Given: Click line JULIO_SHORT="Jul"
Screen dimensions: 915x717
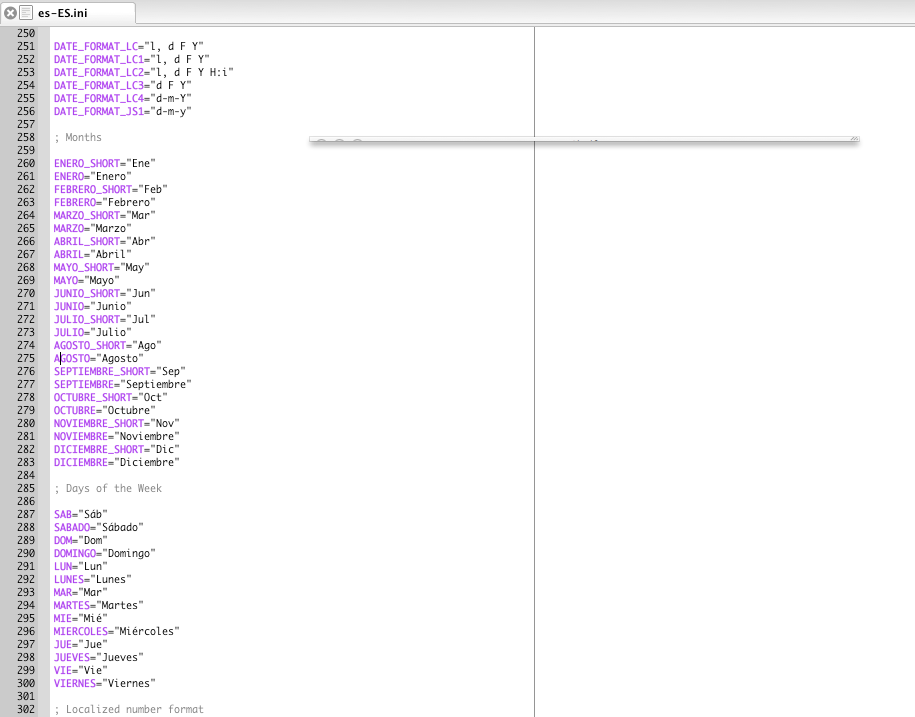Looking at the screenshot, I should coord(104,319).
